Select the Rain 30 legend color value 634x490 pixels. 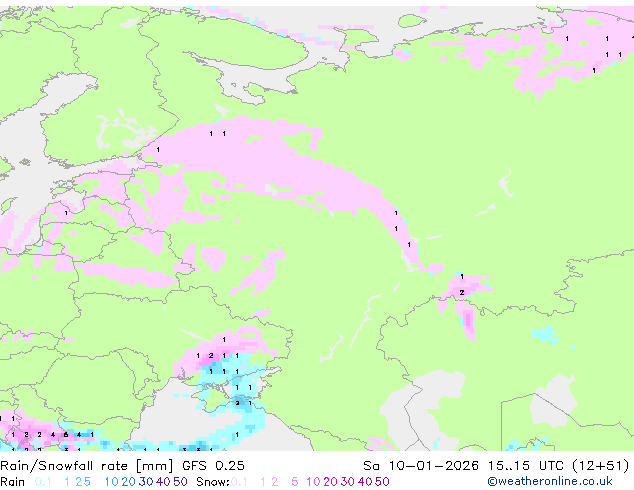click(146, 482)
